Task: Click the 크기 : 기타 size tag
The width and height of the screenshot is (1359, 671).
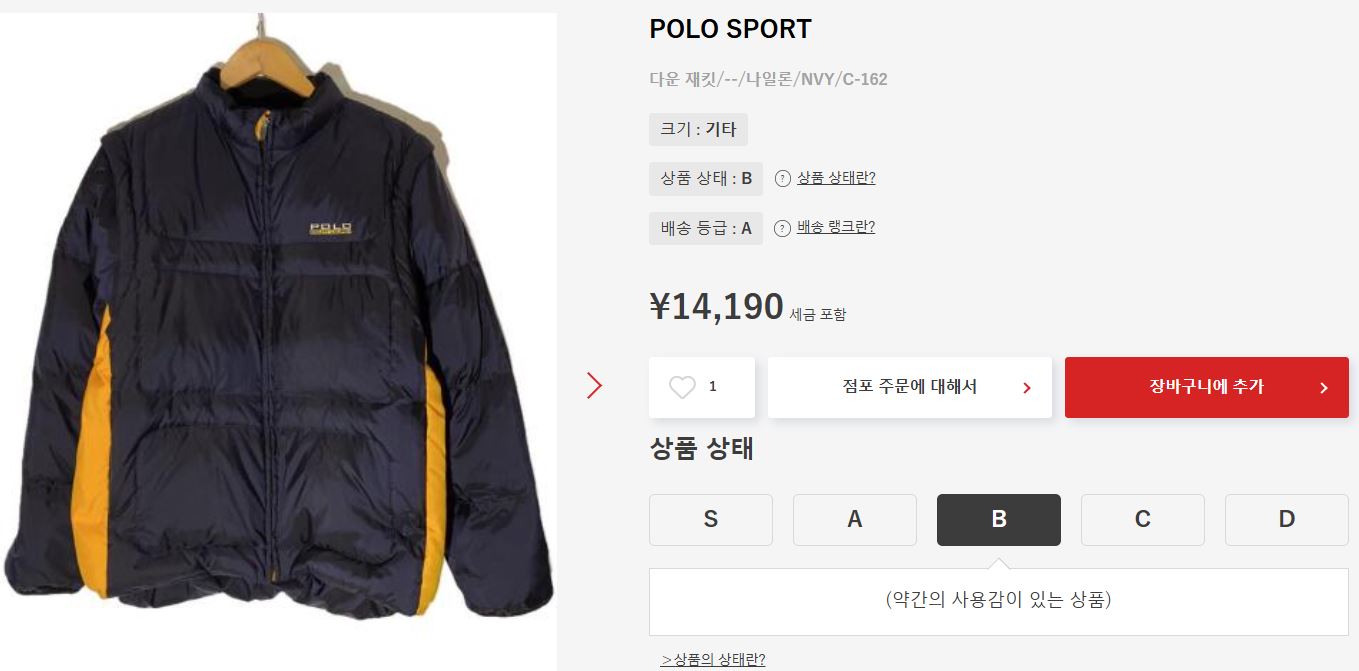Action: 698,130
